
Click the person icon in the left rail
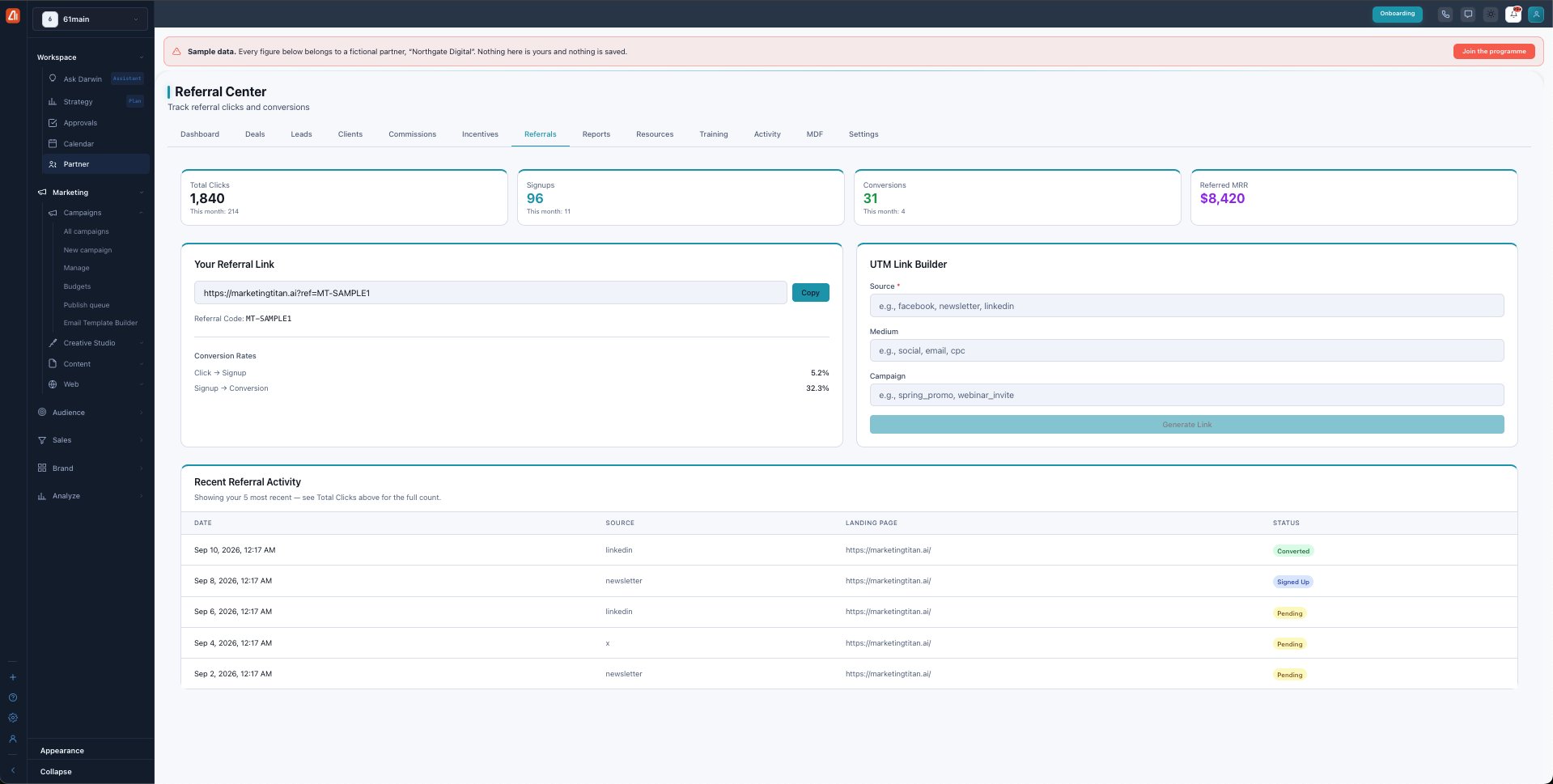click(13, 739)
